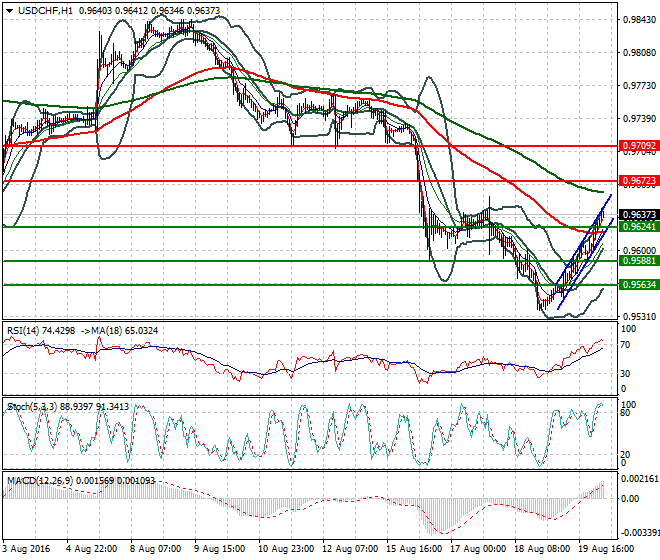Click the 0.98430 price scale value
This screenshot has height=560, width=660.
[636, 19]
